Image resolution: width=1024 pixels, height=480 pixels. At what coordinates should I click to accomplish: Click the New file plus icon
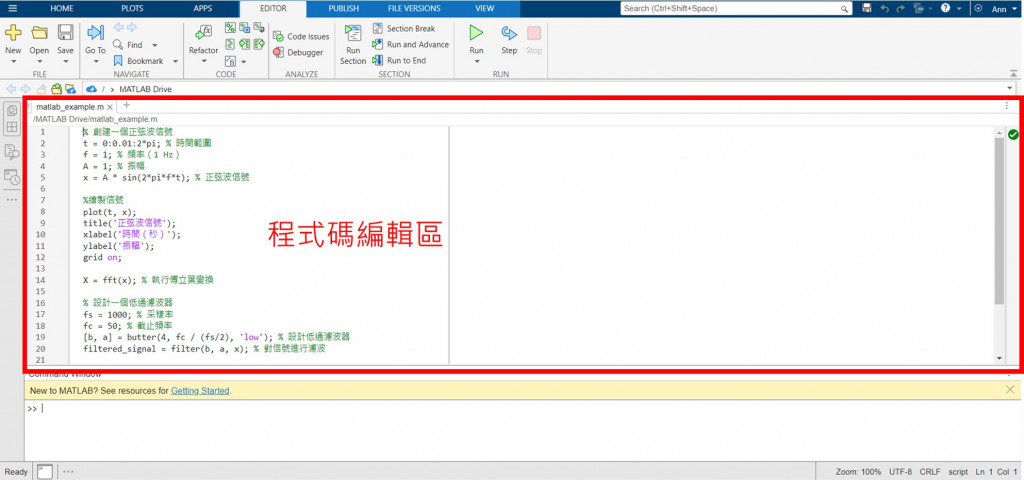[13, 33]
